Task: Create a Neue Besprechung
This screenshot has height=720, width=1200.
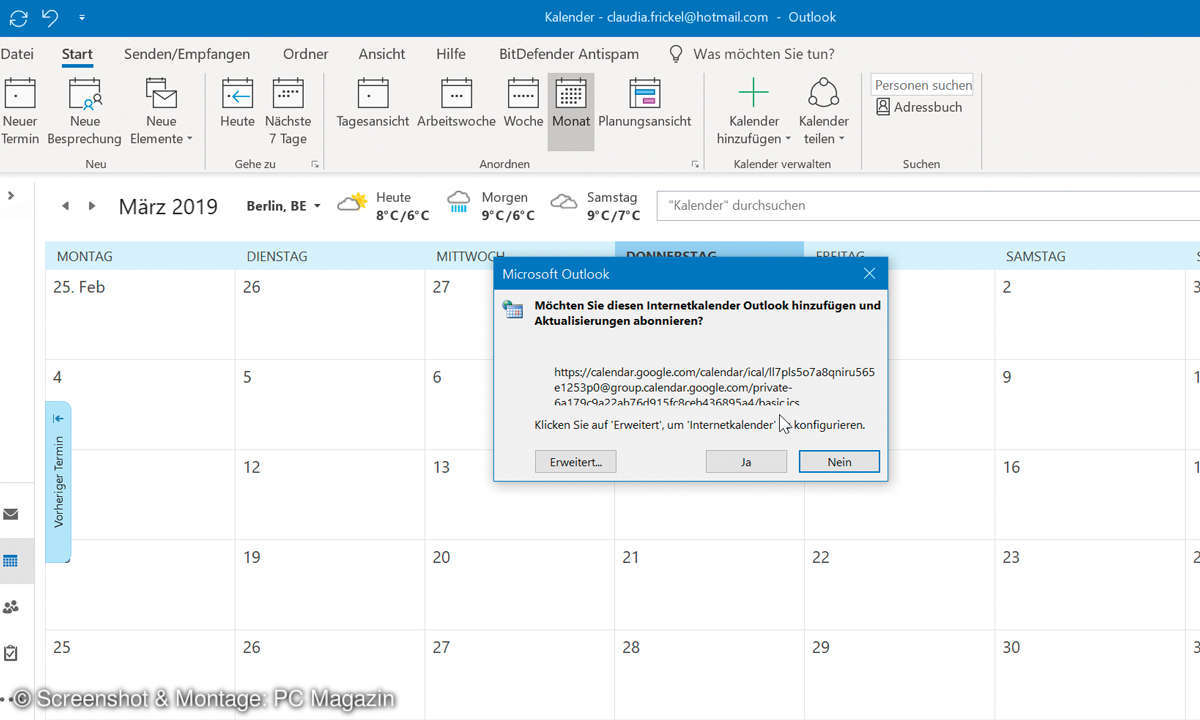Action: pyautogui.click(x=84, y=111)
